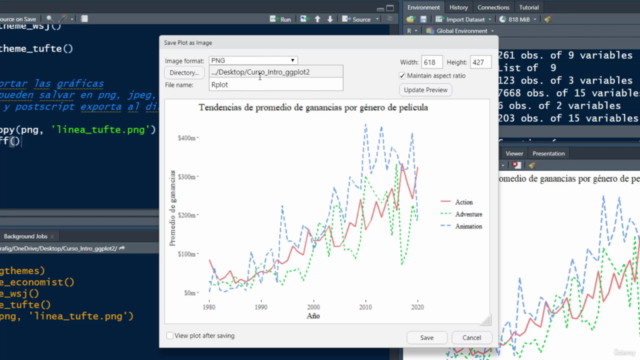The image size is (640, 360).
Task: Open the Import Dataset dropdown arrow
Action: pos(490,19)
